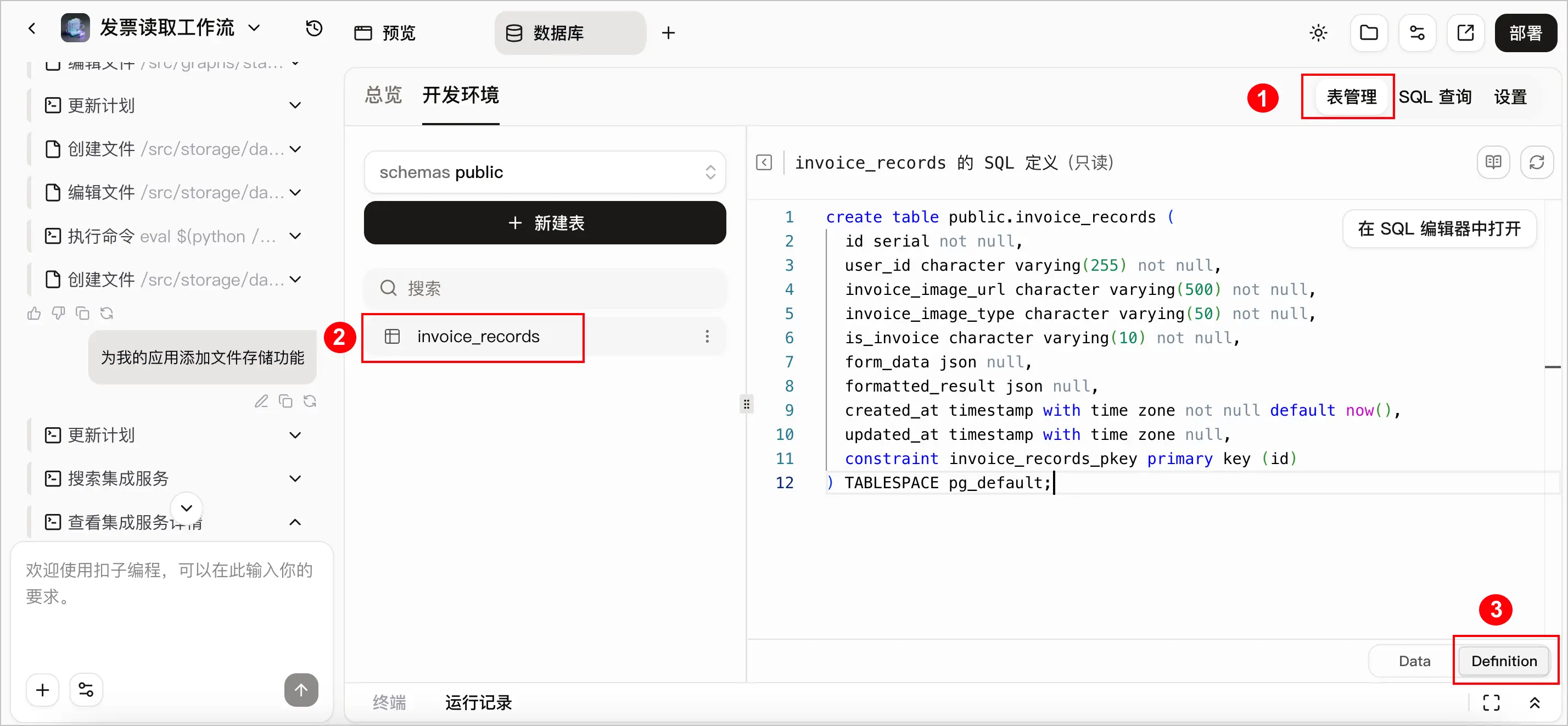Click the 新建表 button

pyautogui.click(x=545, y=223)
